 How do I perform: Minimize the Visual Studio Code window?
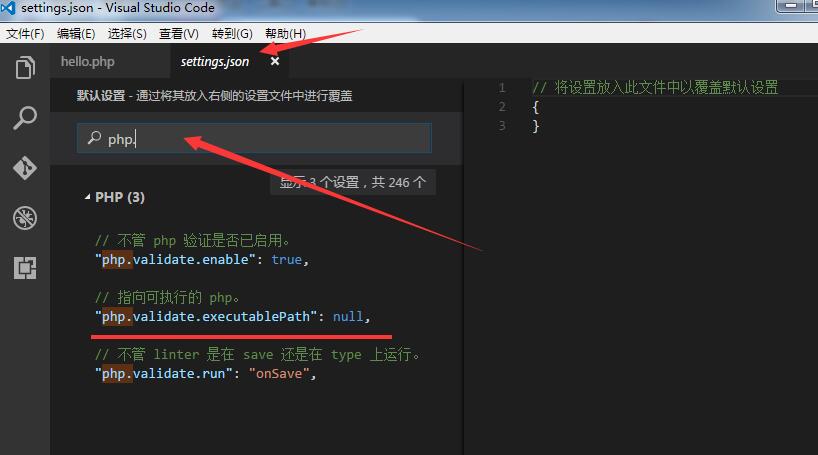coord(791,6)
